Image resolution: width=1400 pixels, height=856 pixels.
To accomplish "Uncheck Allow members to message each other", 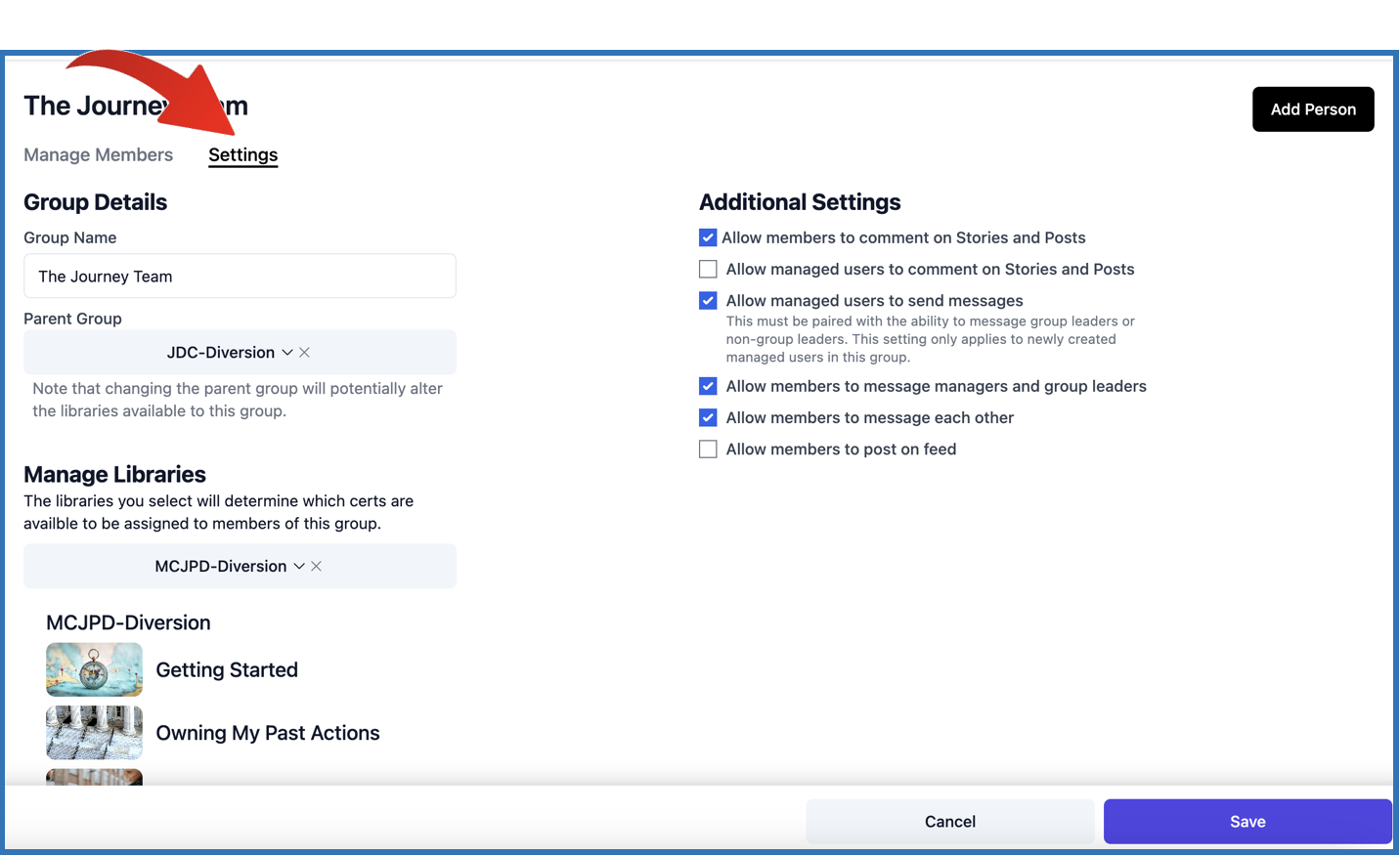I will tap(708, 417).
